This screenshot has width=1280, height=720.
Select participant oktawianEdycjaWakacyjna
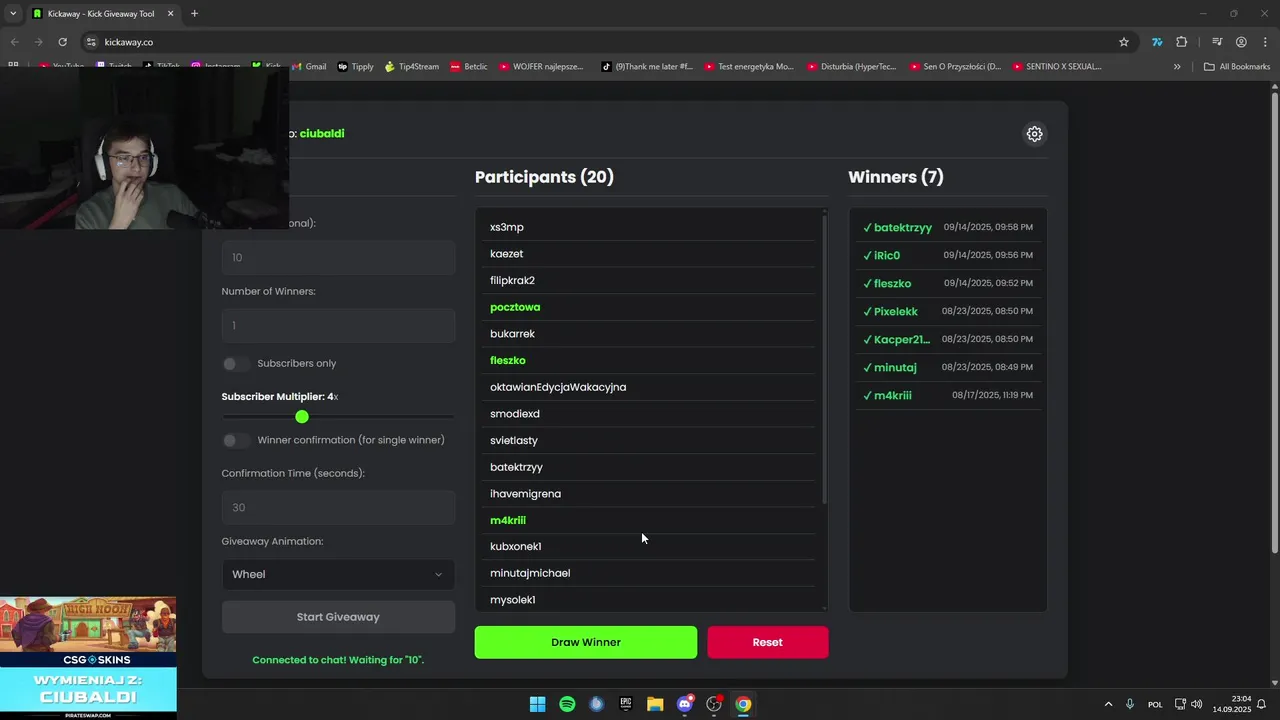(558, 387)
